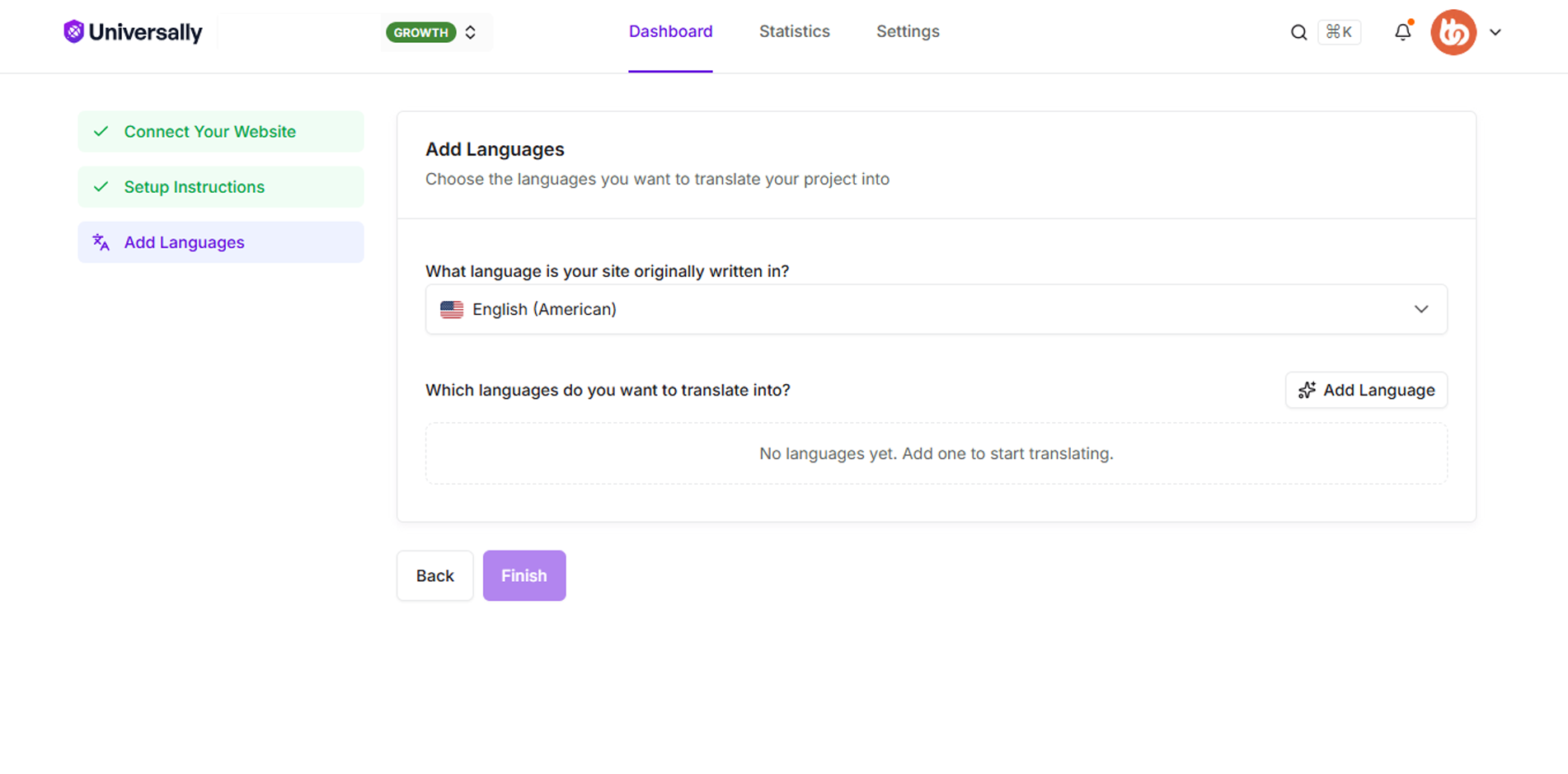Click the Add Language button
This screenshot has height=774, width=1568.
1366,390
